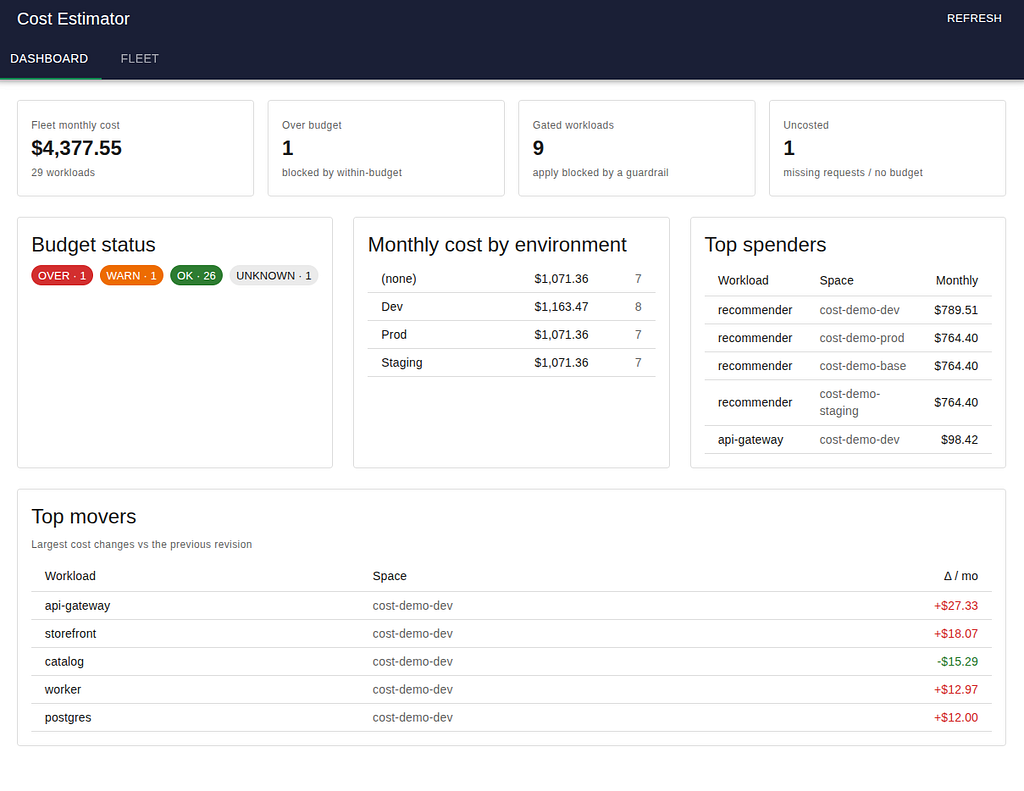Select api-gateway row in Top spenders
This screenshot has height=791, width=1024.
[x=848, y=440]
